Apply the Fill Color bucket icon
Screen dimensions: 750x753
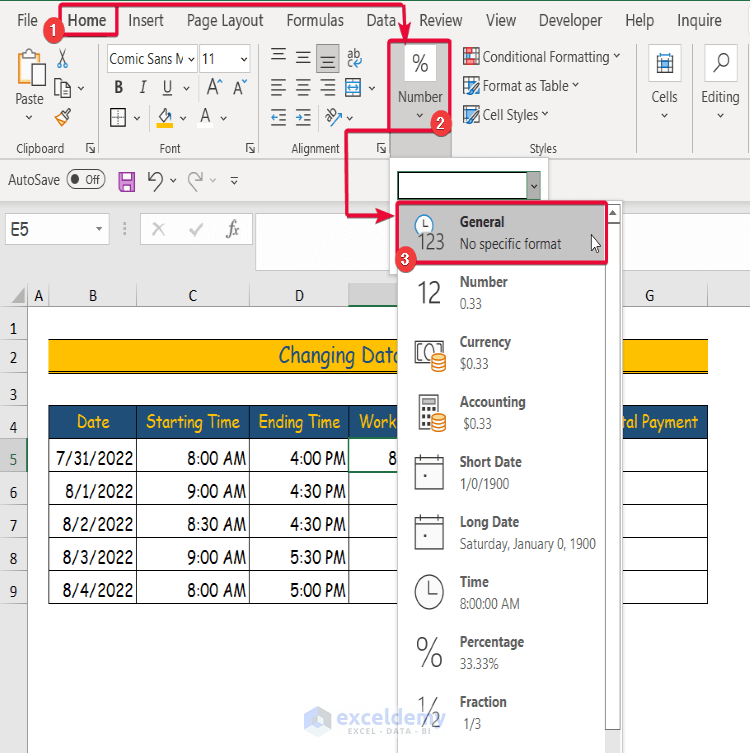165,117
